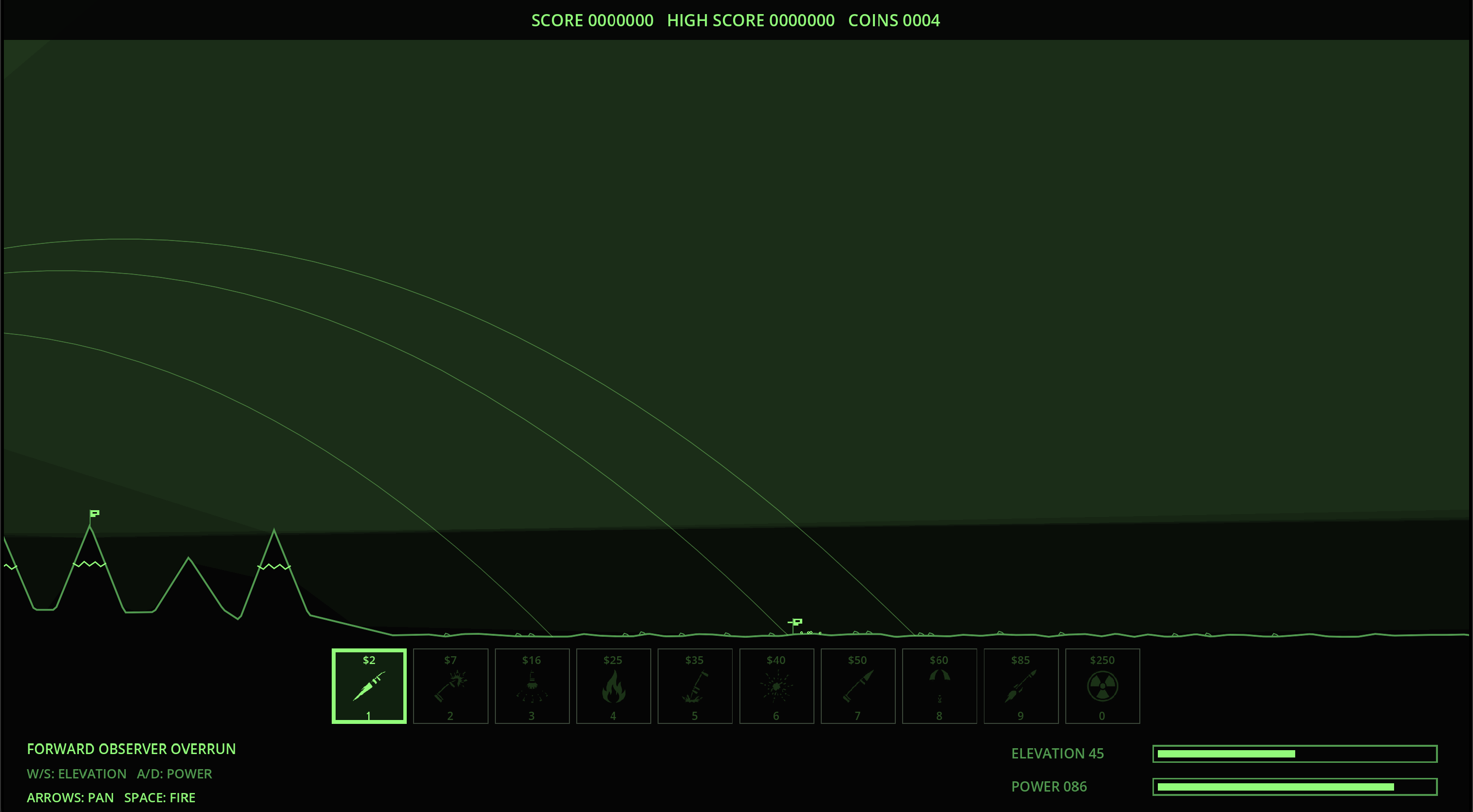Viewport: 1473px width, 812px height.
Task: Select the $7 exploding shell weapon slot
Action: (451, 686)
